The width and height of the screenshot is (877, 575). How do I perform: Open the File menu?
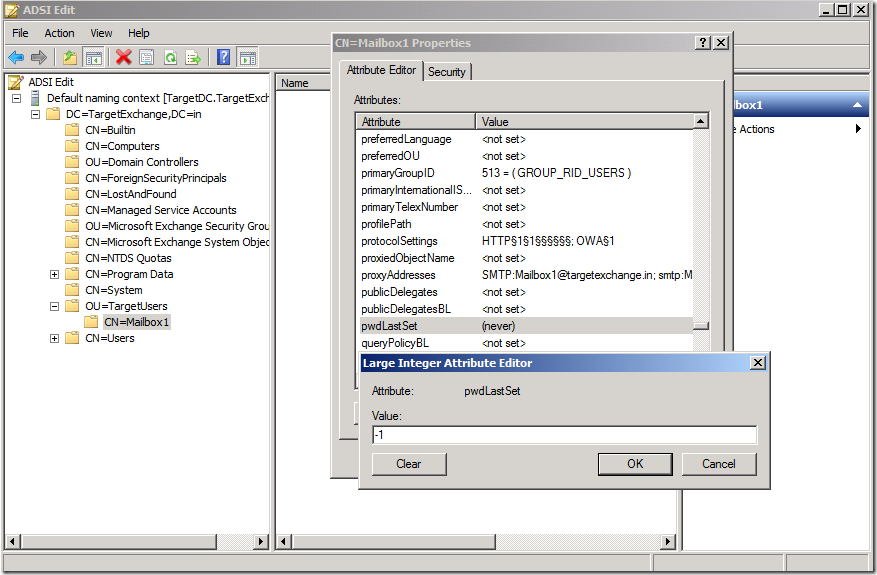(x=20, y=33)
